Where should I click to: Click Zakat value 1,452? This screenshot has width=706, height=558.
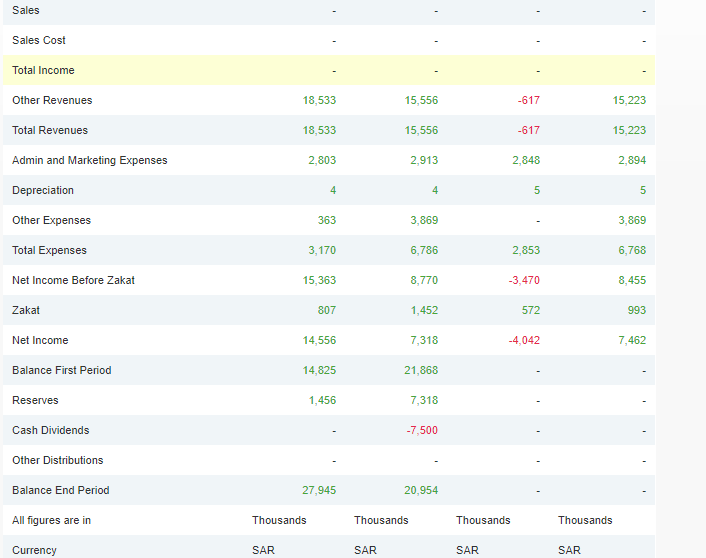coord(424,310)
